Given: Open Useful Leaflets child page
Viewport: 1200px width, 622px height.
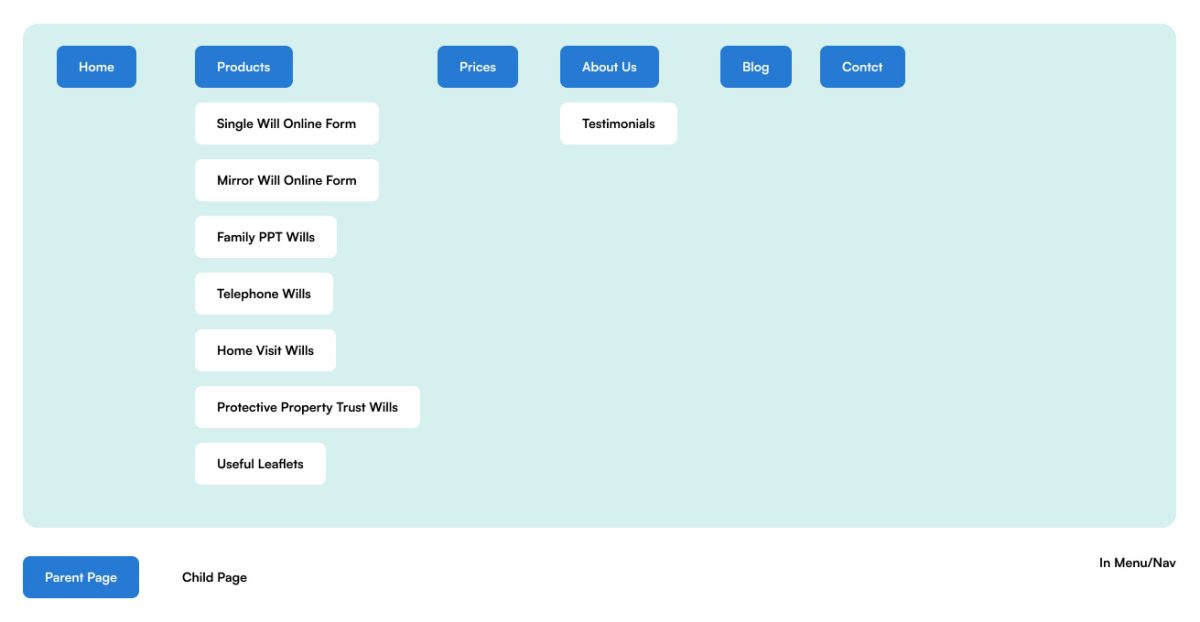Looking at the screenshot, I should (x=260, y=464).
